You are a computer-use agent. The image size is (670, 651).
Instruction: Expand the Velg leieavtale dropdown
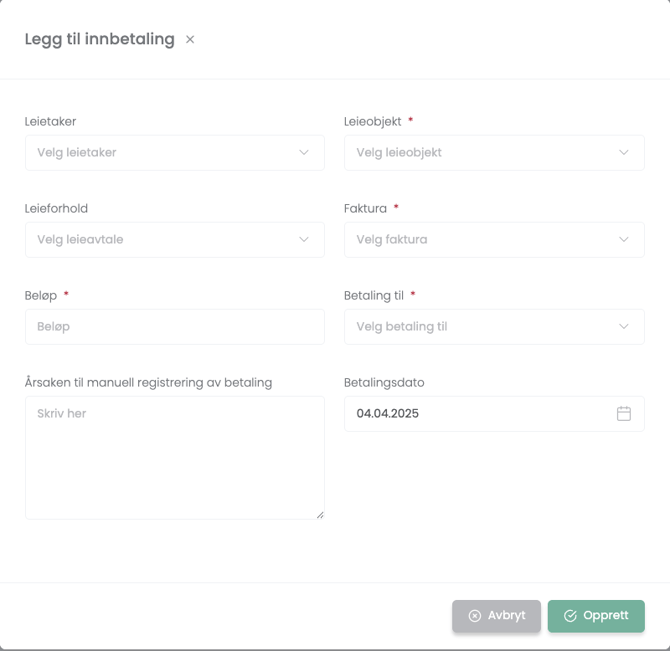point(174,240)
